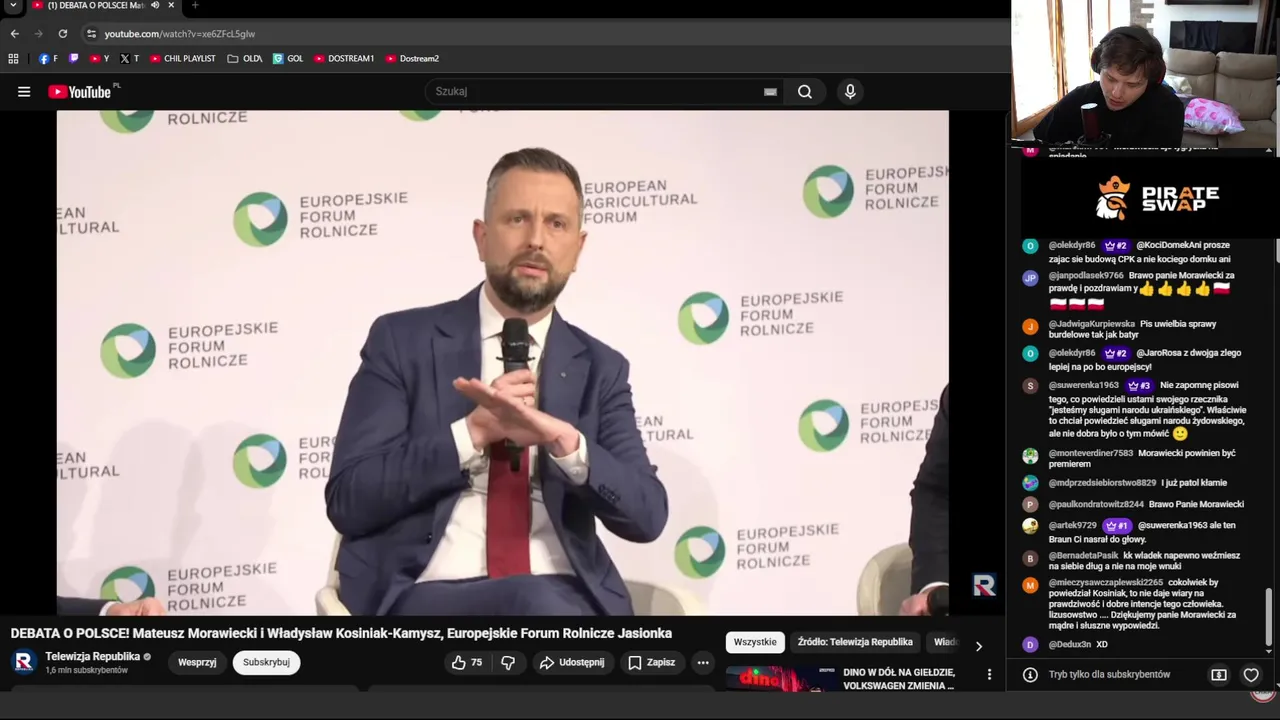
Task: Select the Źródło: Telewizja Republika chip
Action: [x=855, y=642]
